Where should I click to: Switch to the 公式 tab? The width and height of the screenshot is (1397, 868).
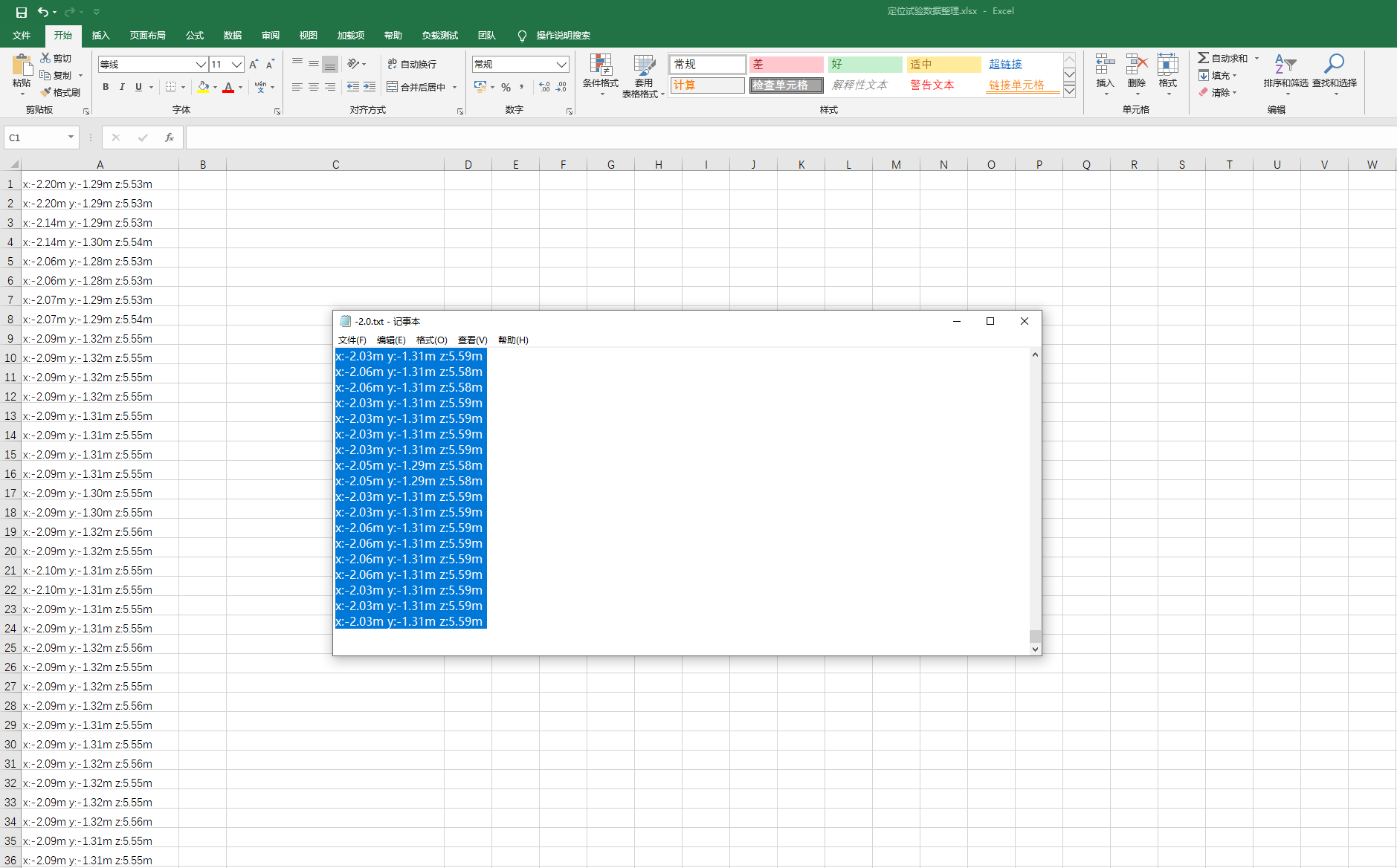point(195,35)
